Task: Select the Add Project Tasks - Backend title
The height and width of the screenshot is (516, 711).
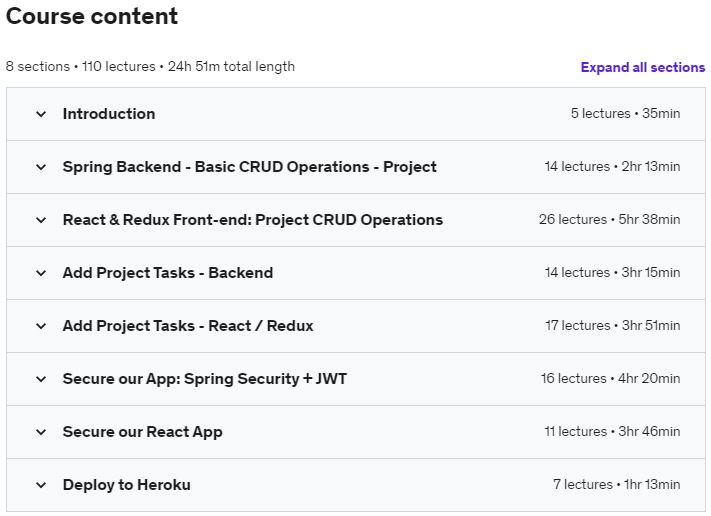Action: tap(167, 273)
